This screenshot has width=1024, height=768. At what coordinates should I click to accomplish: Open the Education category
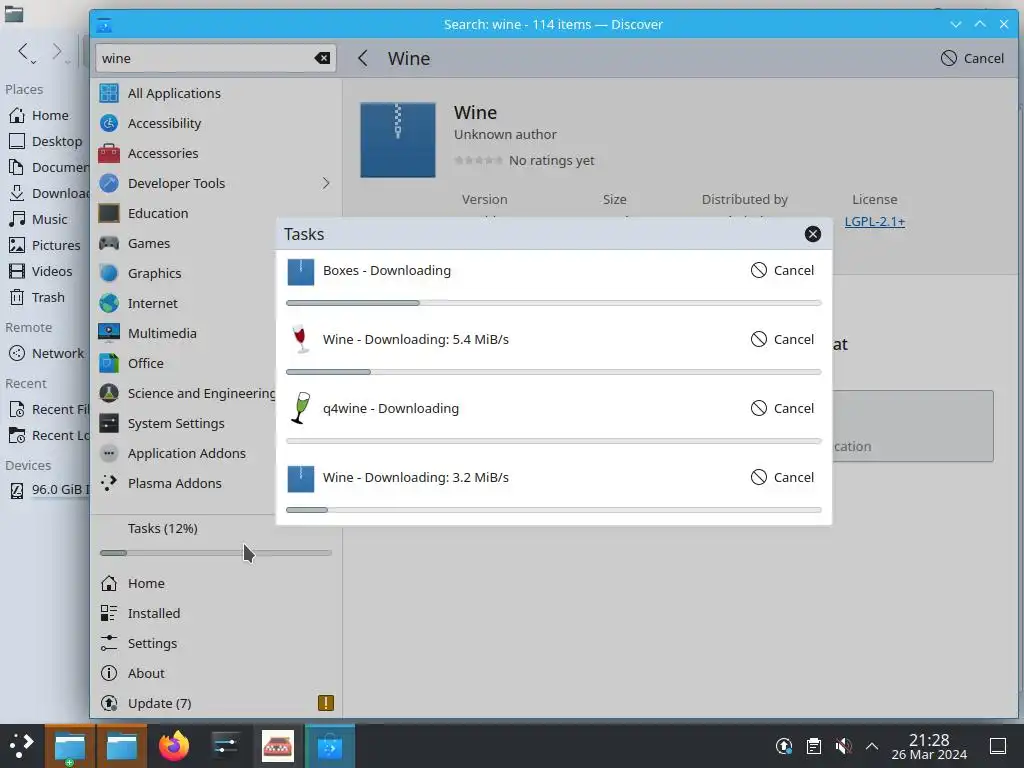coord(214,214)
